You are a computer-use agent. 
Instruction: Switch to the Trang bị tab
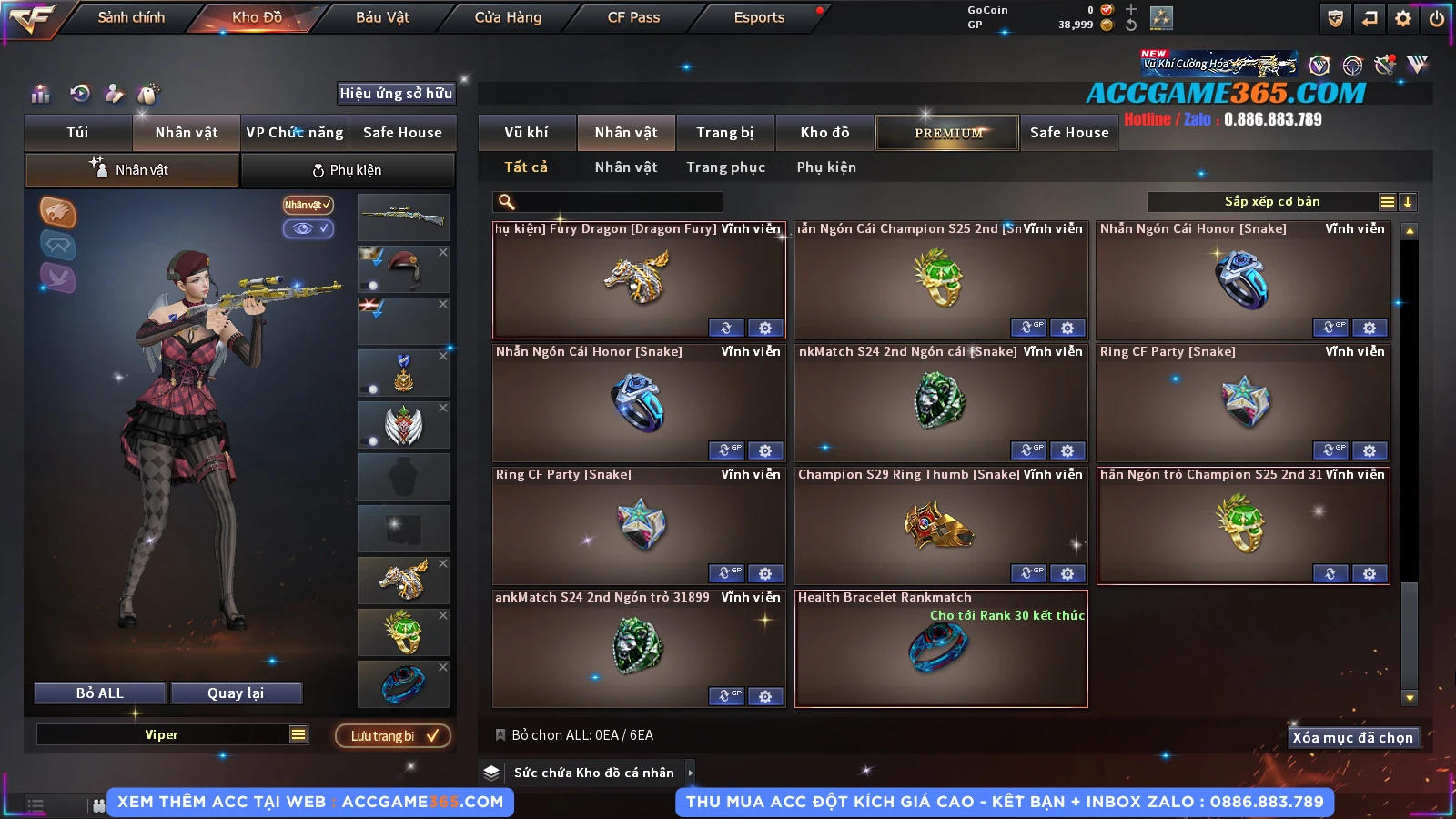(x=725, y=133)
